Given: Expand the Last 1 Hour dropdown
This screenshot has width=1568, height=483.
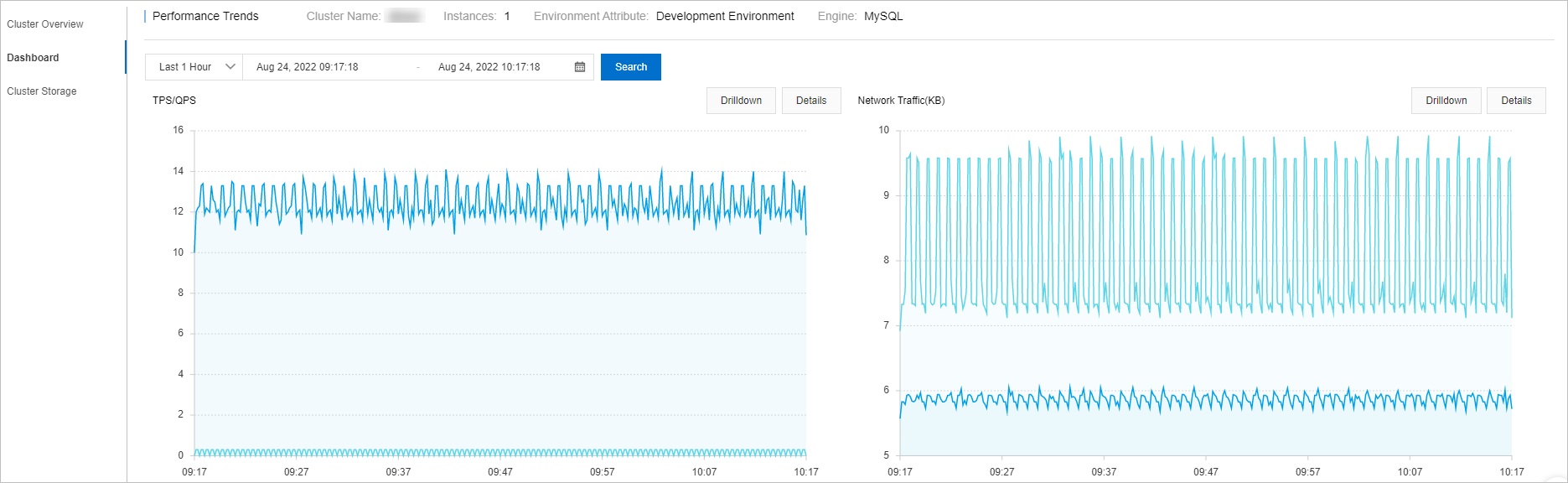Looking at the screenshot, I should point(194,67).
